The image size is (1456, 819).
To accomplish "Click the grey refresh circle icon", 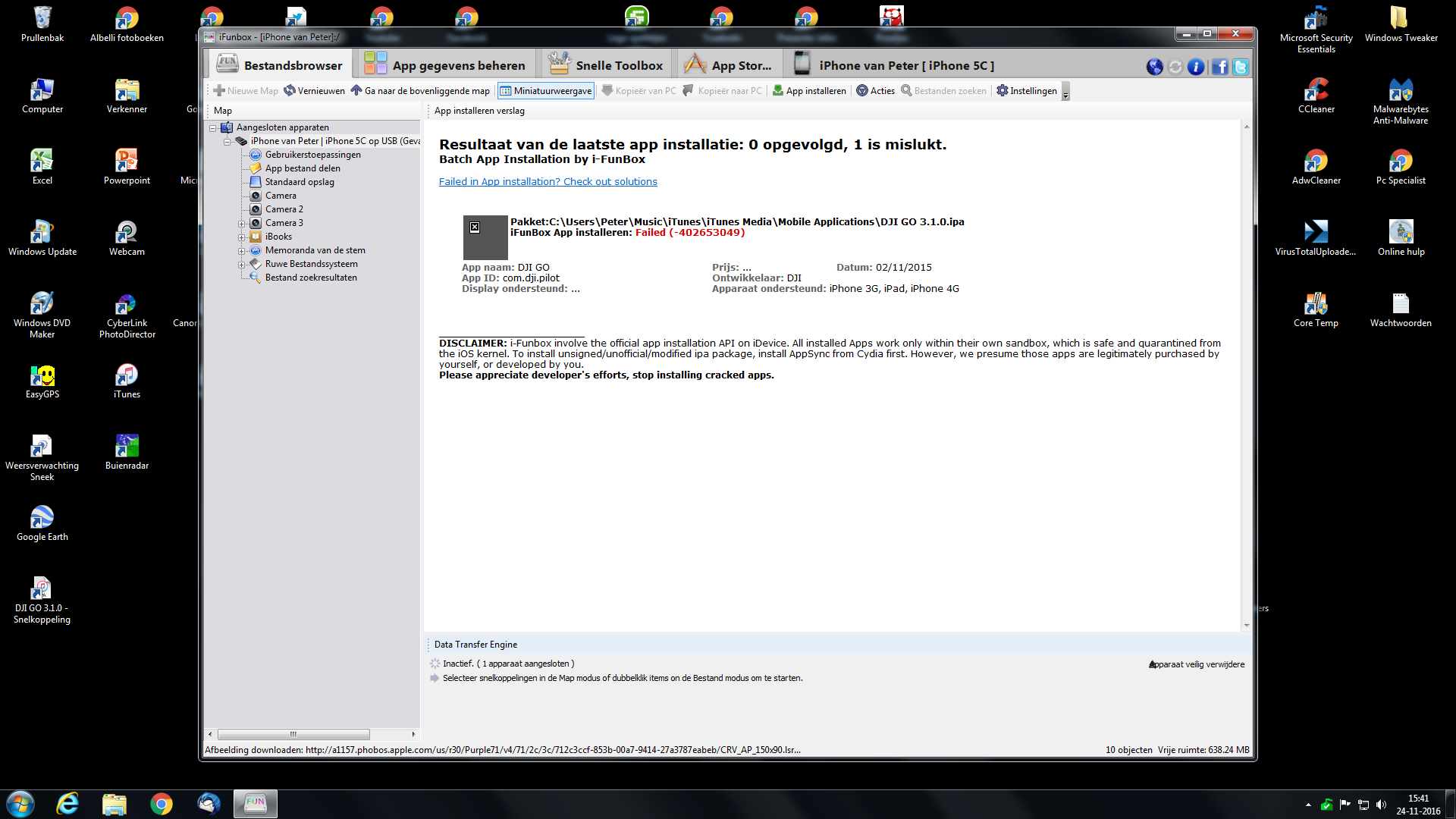I will click(1175, 67).
